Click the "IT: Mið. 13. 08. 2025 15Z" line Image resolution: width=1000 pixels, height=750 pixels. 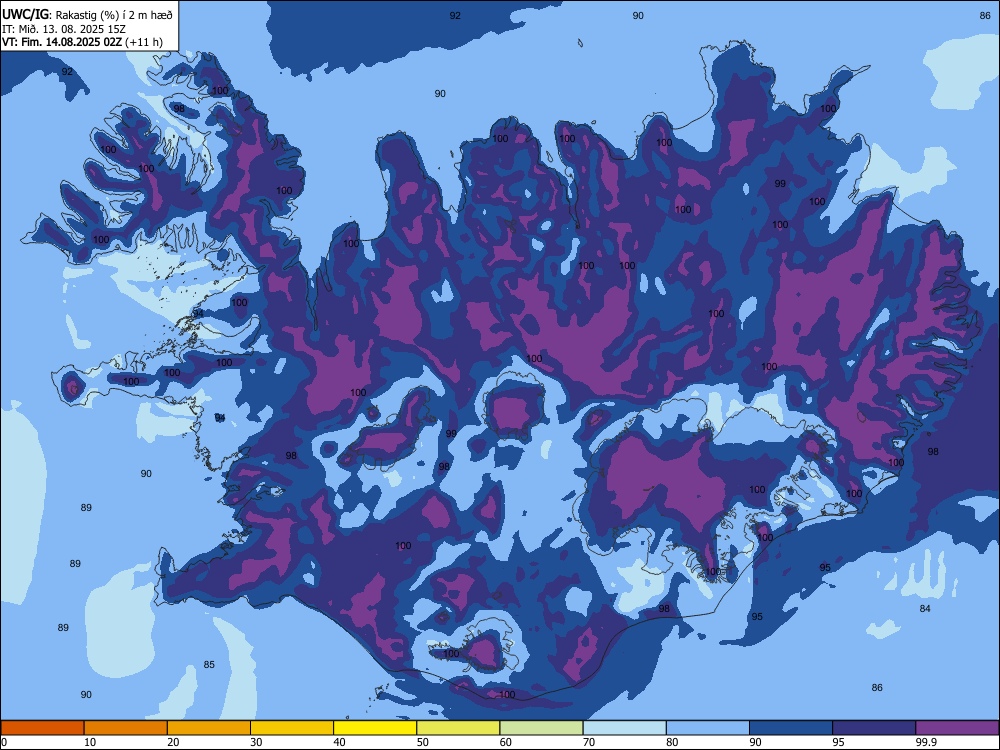64,29
